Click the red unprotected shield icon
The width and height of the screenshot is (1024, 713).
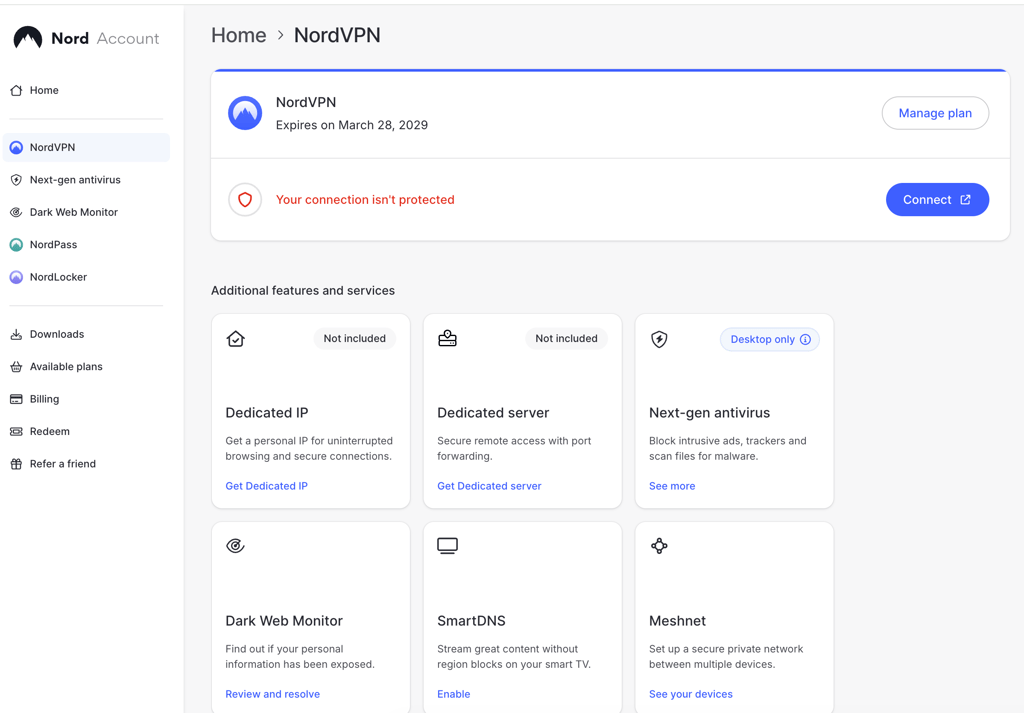245,200
